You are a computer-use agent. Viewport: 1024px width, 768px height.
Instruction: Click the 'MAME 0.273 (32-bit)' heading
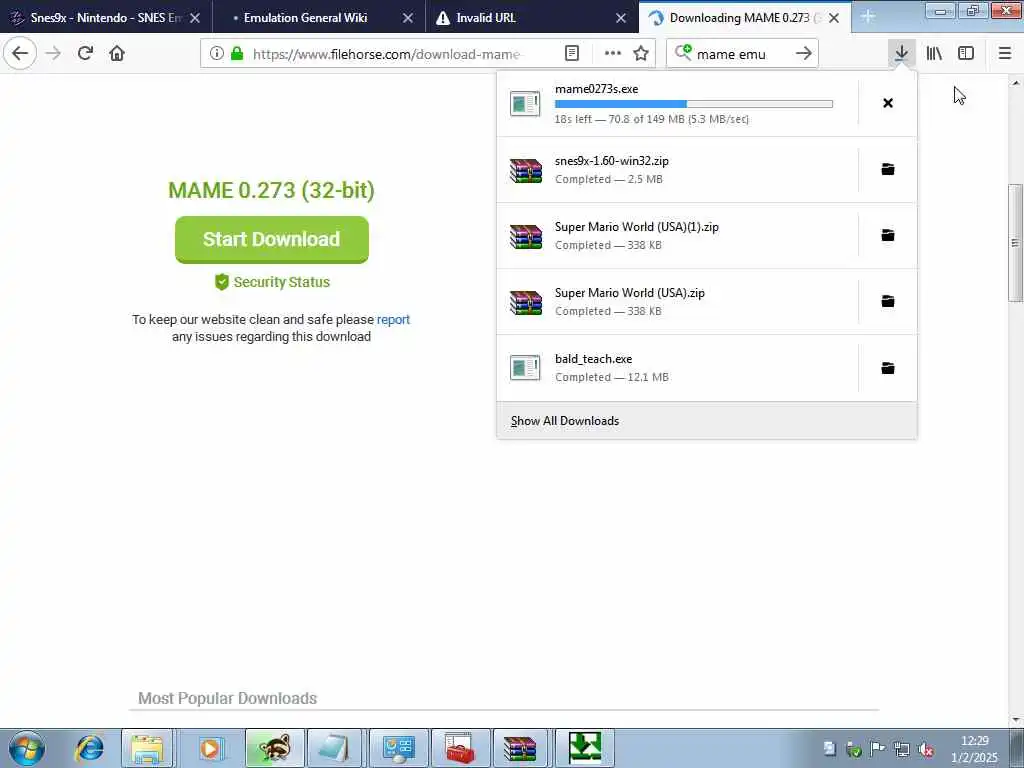point(272,190)
